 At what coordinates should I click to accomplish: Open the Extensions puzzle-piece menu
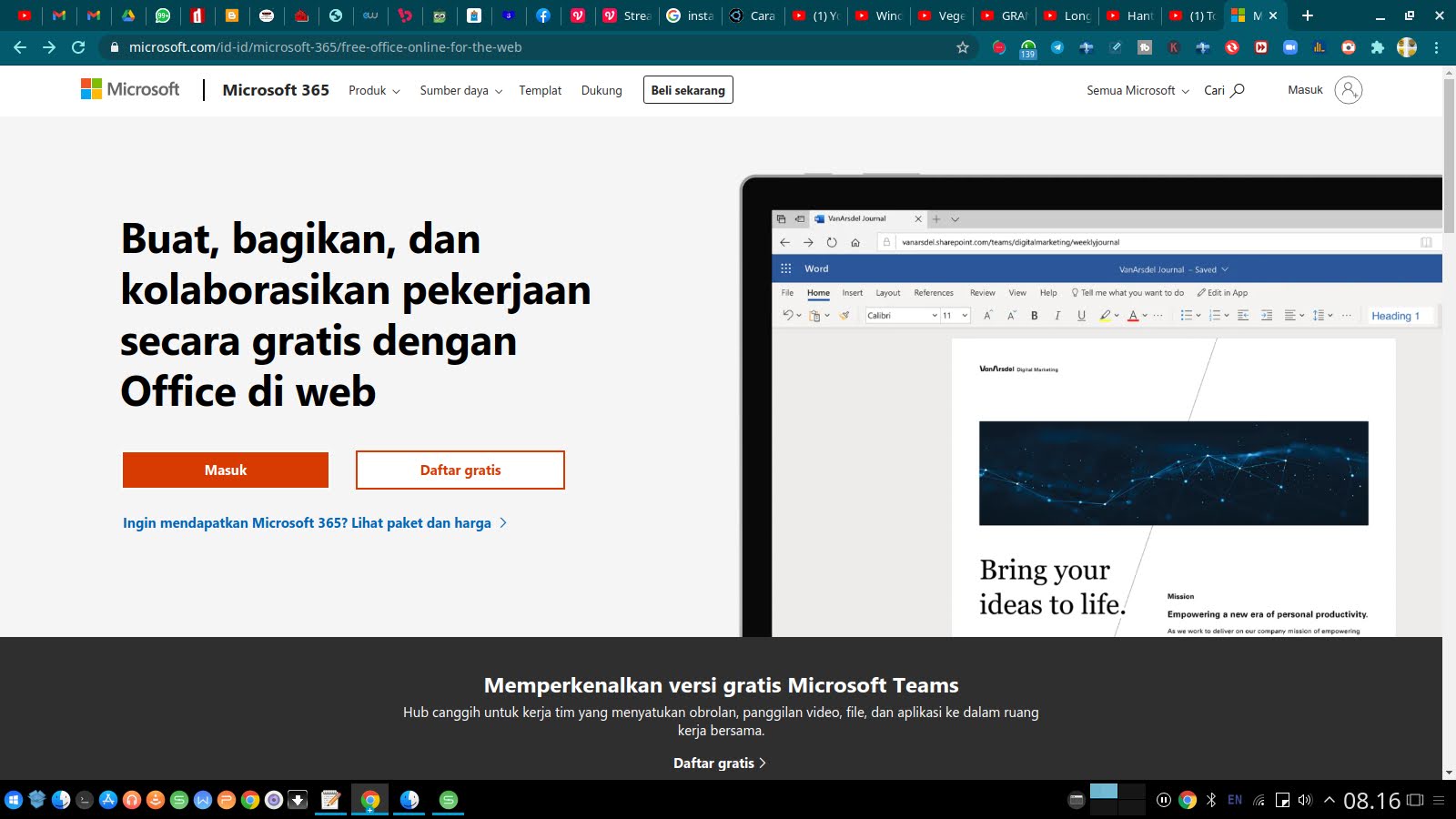click(1378, 47)
